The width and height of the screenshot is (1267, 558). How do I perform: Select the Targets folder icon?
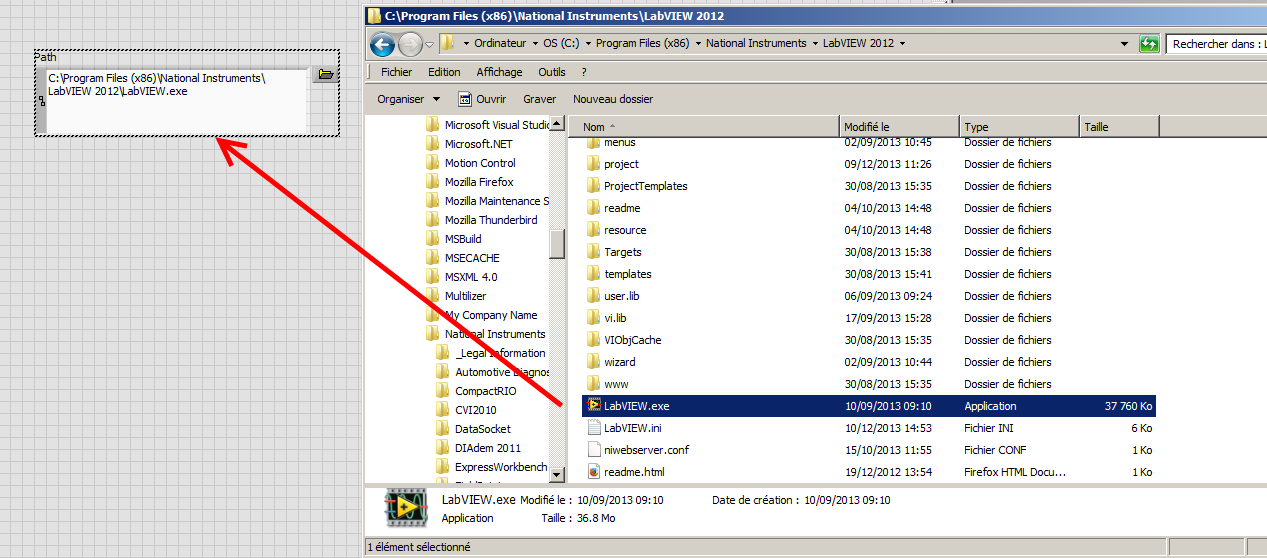click(593, 252)
